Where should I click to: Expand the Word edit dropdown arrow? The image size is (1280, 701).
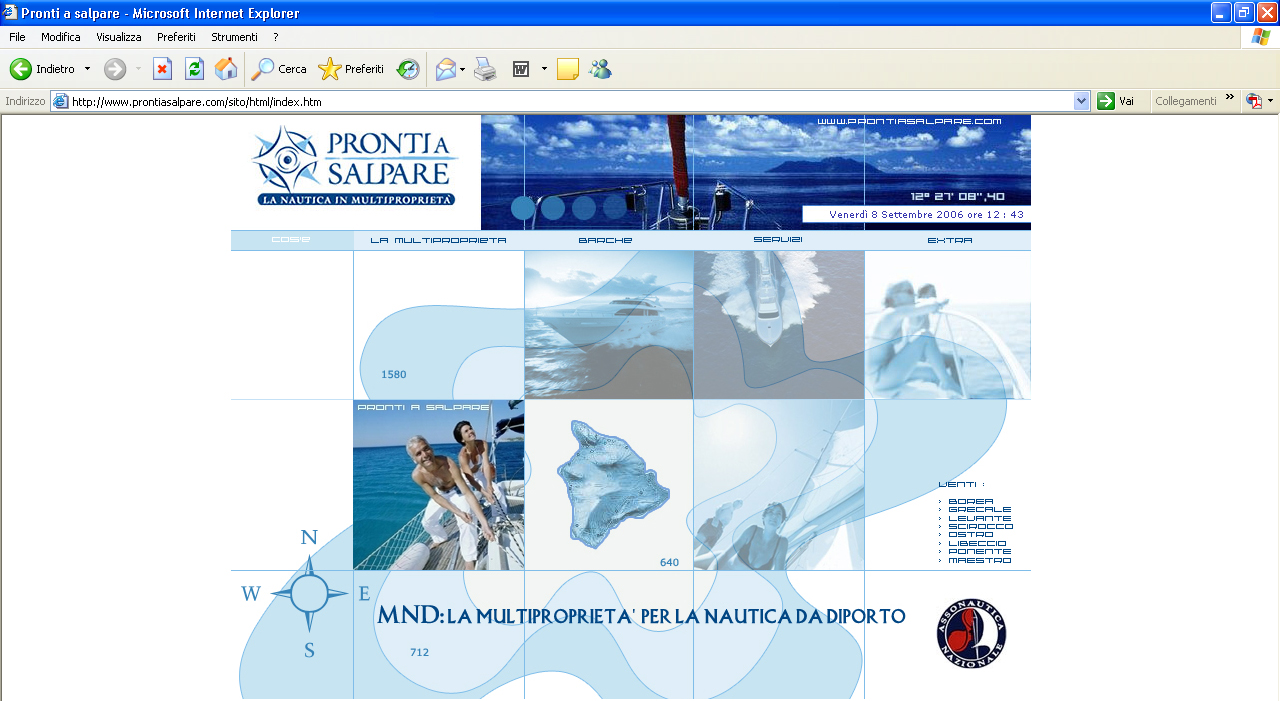coord(544,69)
